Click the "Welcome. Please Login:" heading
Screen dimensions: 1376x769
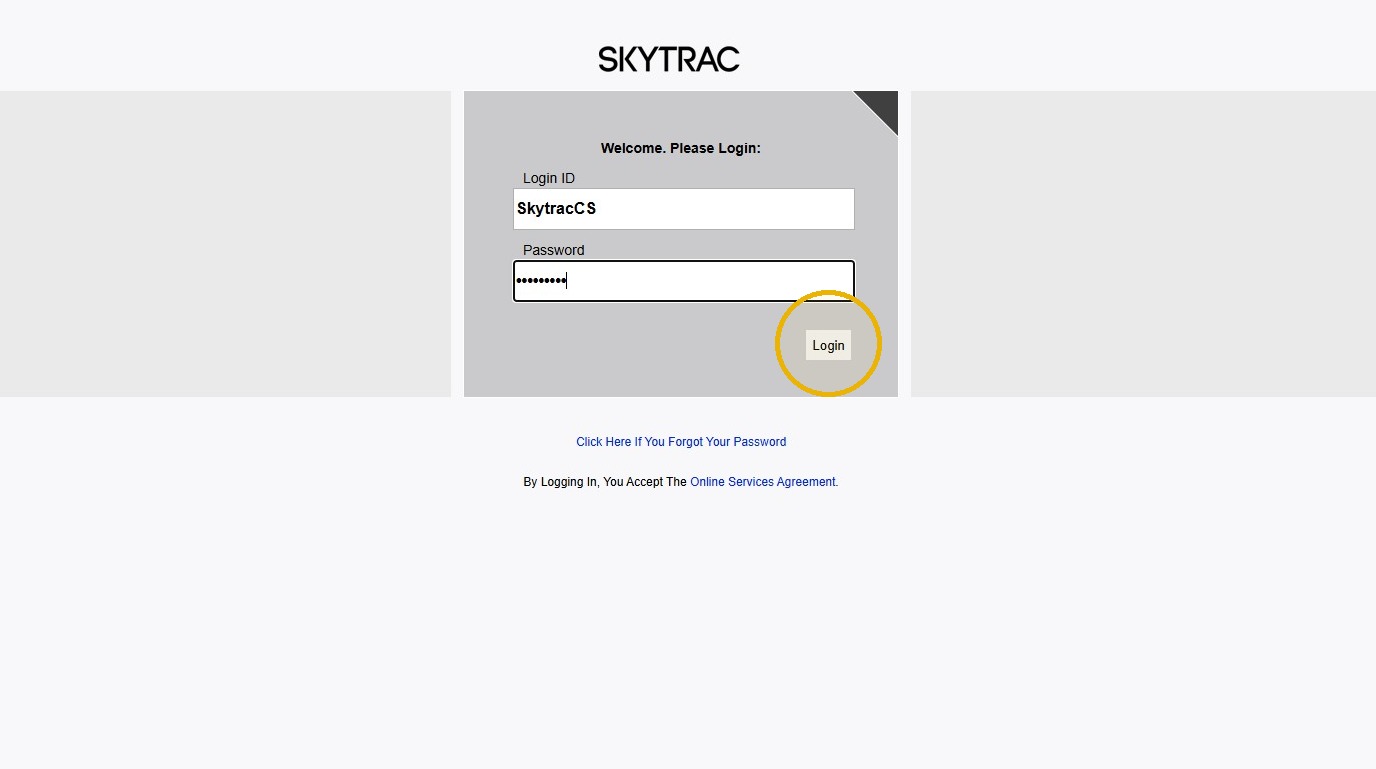pyautogui.click(x=681, y=148)
